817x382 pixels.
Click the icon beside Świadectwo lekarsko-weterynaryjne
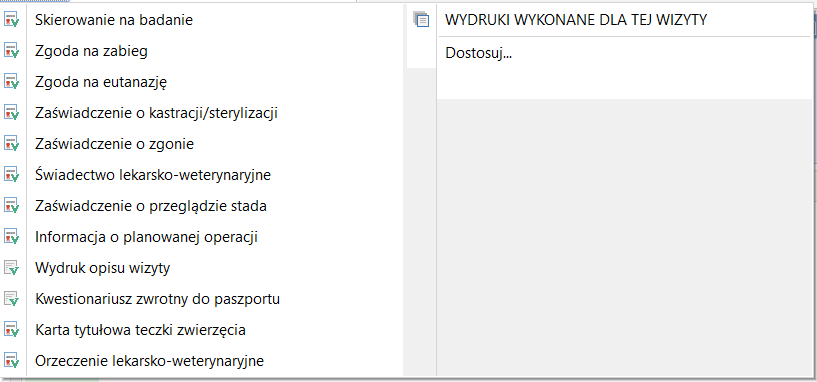click(x=11, y=175)
